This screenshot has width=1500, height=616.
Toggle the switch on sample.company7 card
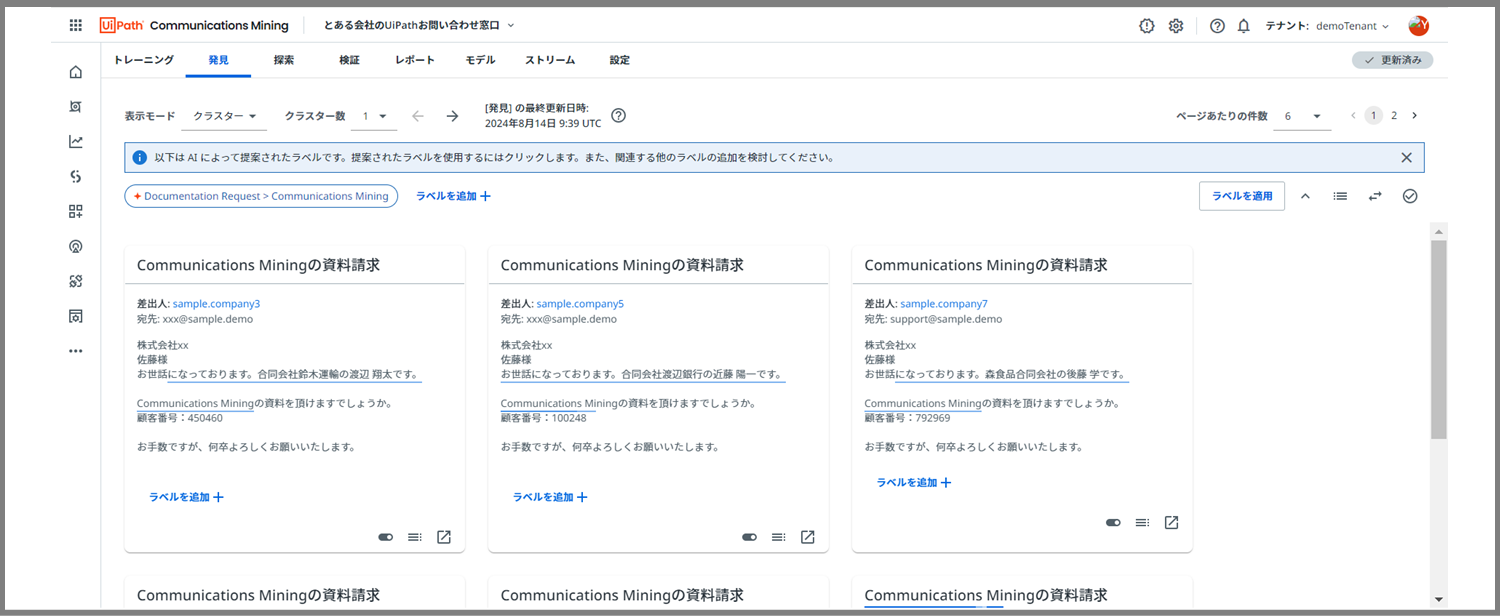1114,522
